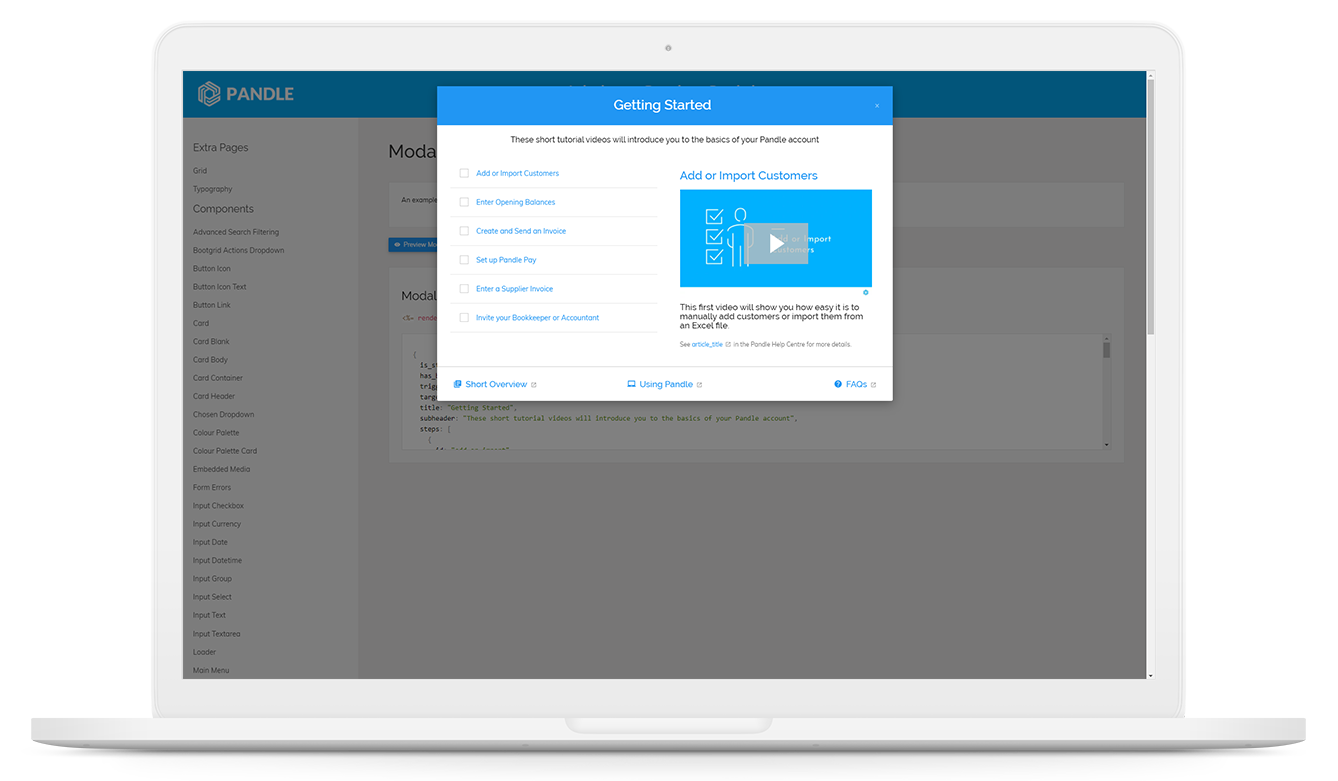Image resolution: width=1338 pixels, height=781 pixels.
Task: Click the code block's scrollbar thumb
Action: click(x=1107, y=348)
